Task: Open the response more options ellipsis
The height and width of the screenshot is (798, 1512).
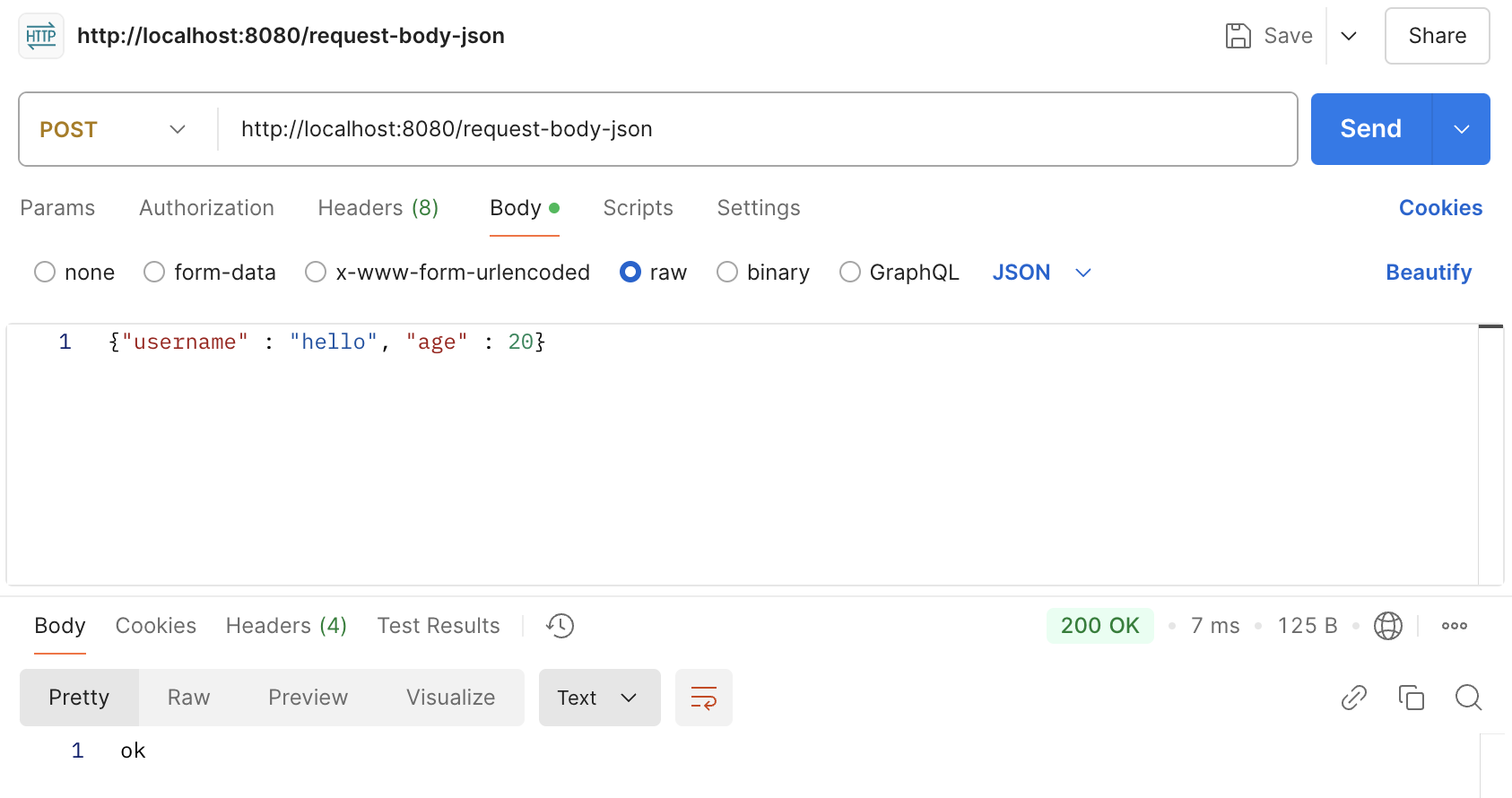Action: click(x=1455, y=626)
